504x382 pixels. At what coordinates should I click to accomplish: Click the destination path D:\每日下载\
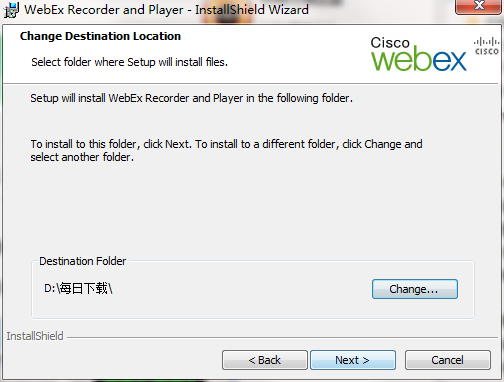(x=79, y=288)
